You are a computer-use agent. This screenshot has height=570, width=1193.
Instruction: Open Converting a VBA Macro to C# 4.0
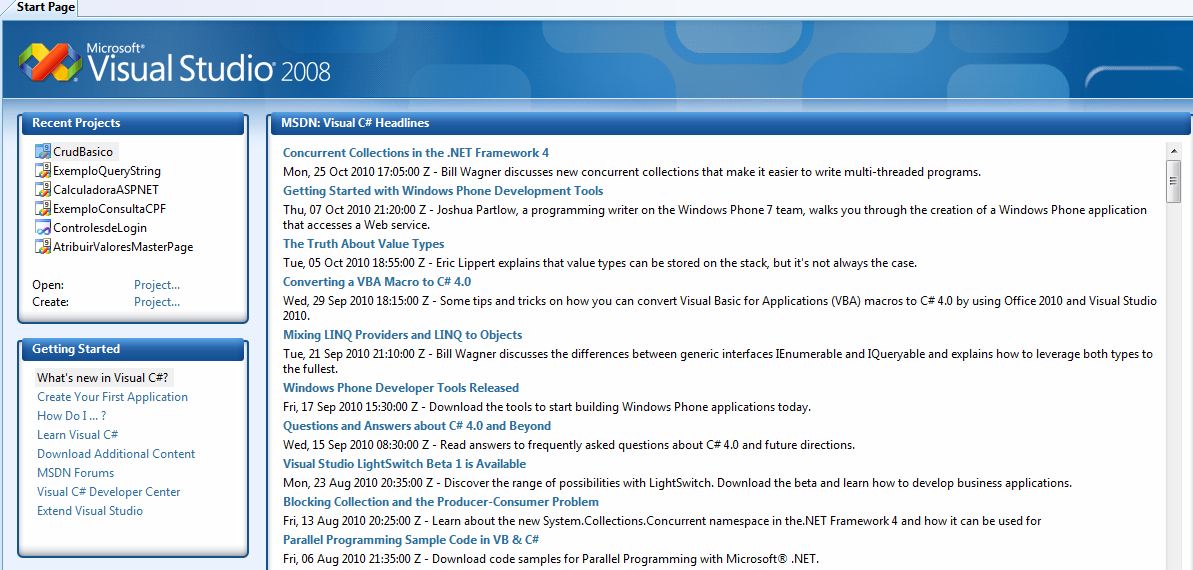(x=376, y=282)
